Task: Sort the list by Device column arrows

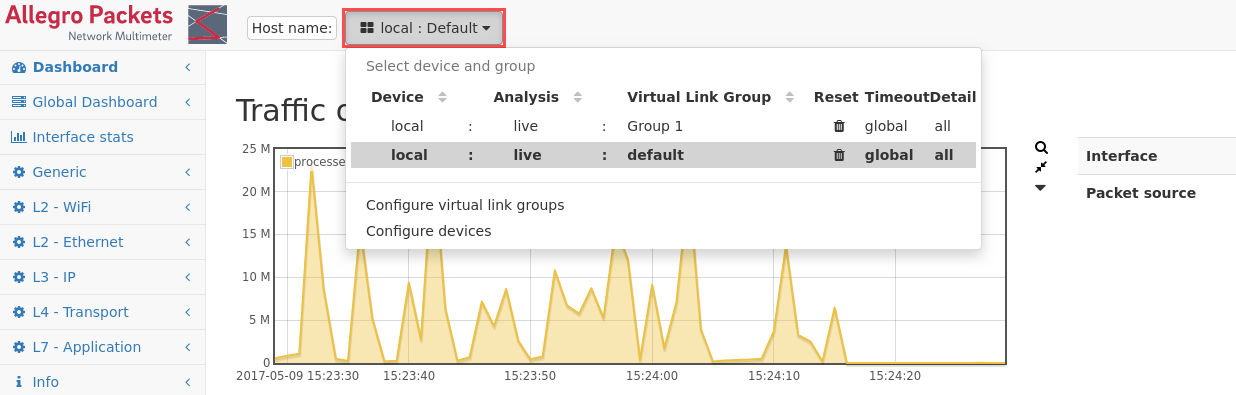Action: tap(442, 97)
